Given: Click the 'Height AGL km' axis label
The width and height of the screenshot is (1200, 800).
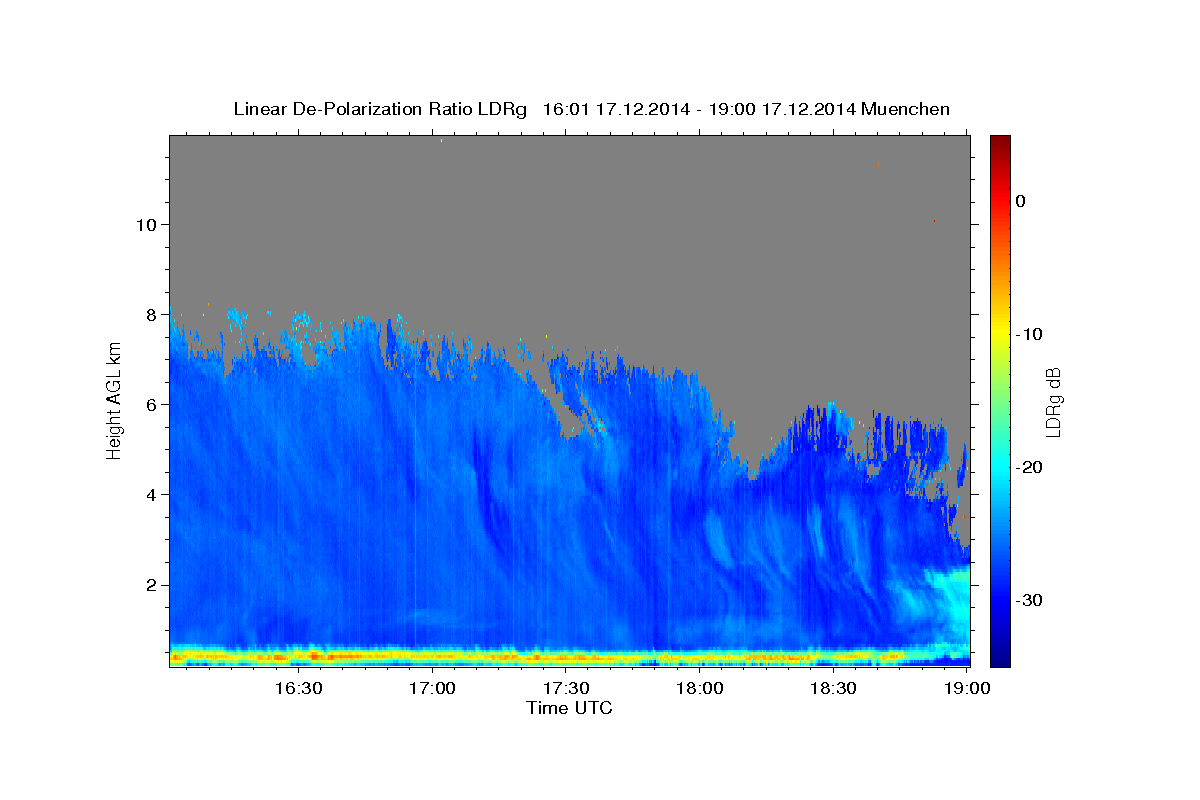Looking at the screenshot, I should click(115, 400).
